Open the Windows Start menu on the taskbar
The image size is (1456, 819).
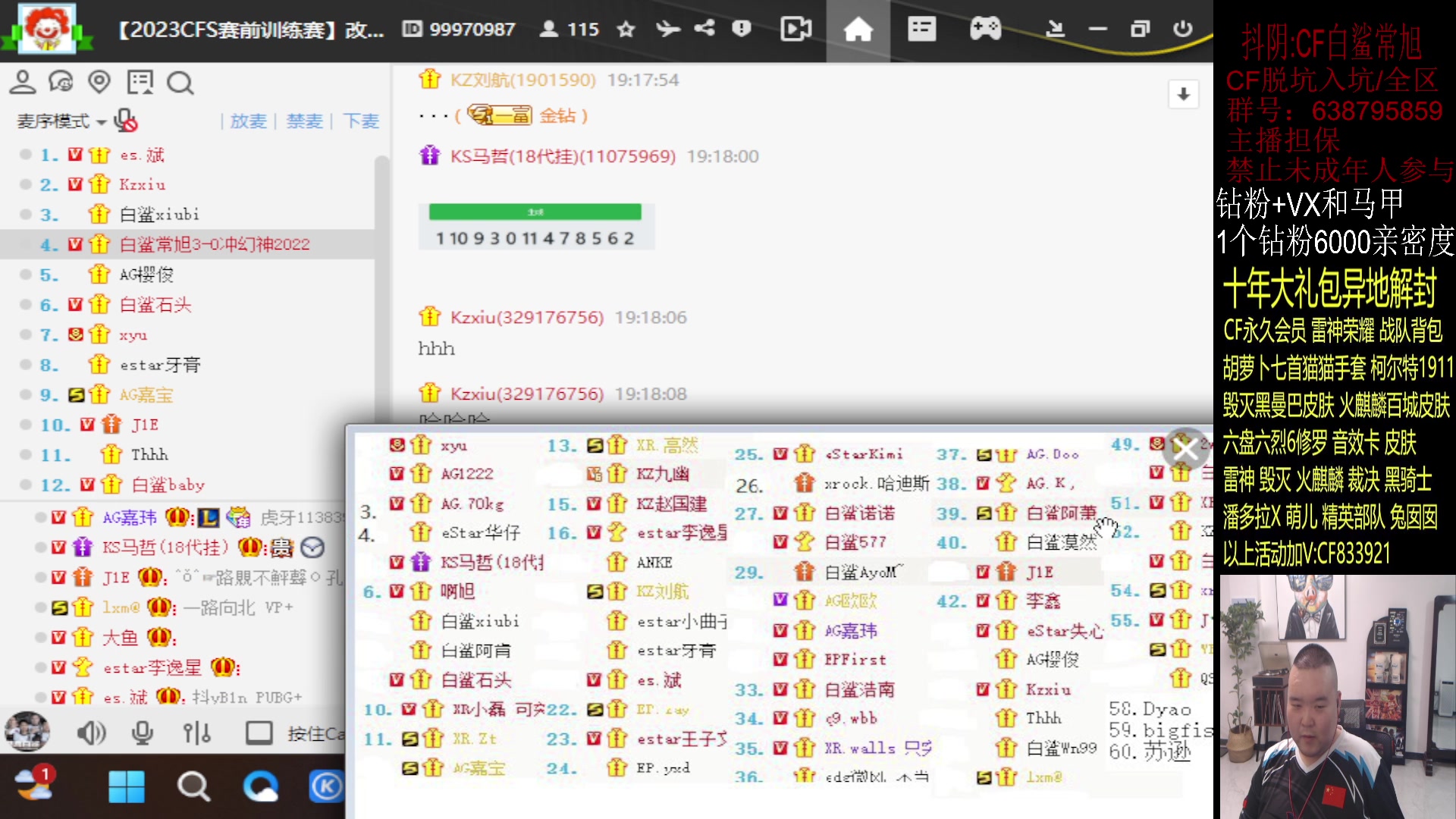[x=127, y=786]
